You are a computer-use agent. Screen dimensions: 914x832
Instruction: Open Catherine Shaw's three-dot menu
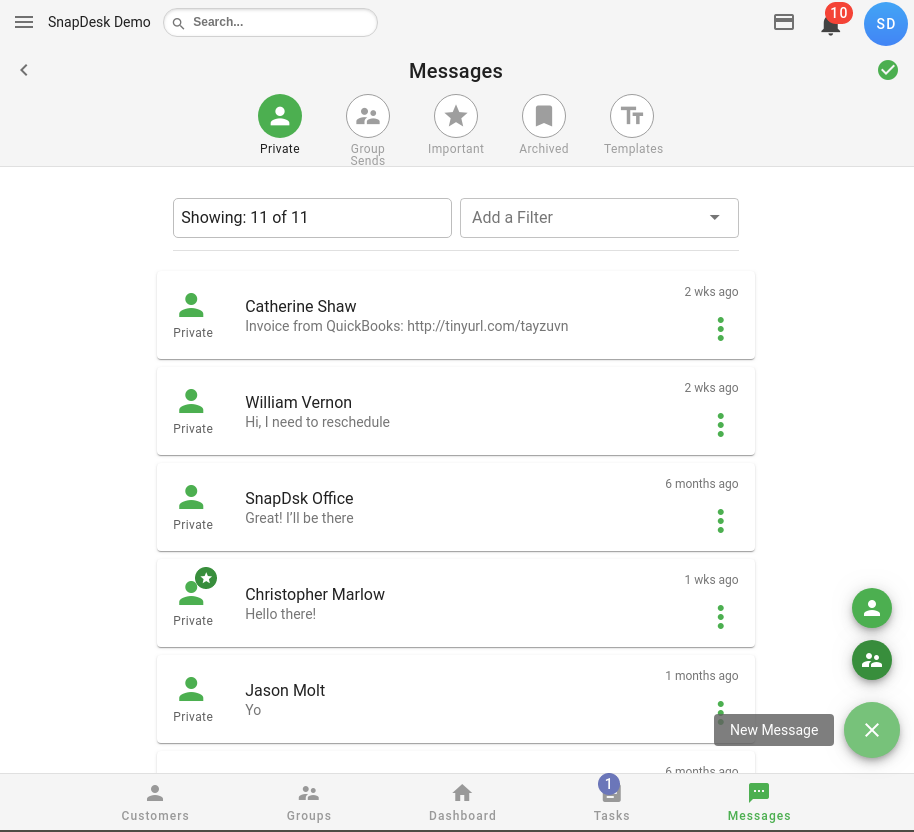[720, 329]
